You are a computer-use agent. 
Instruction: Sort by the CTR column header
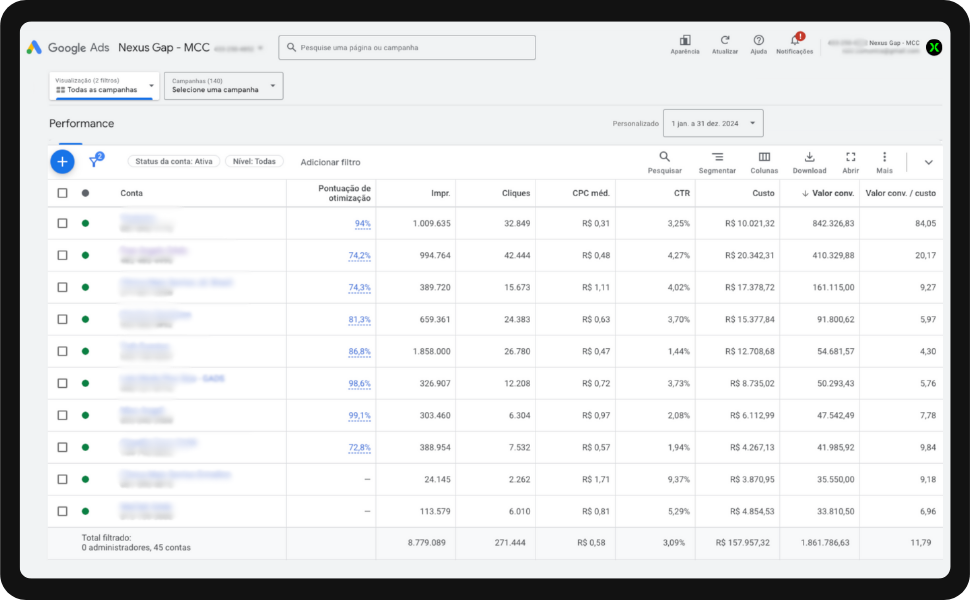[682, 193]
